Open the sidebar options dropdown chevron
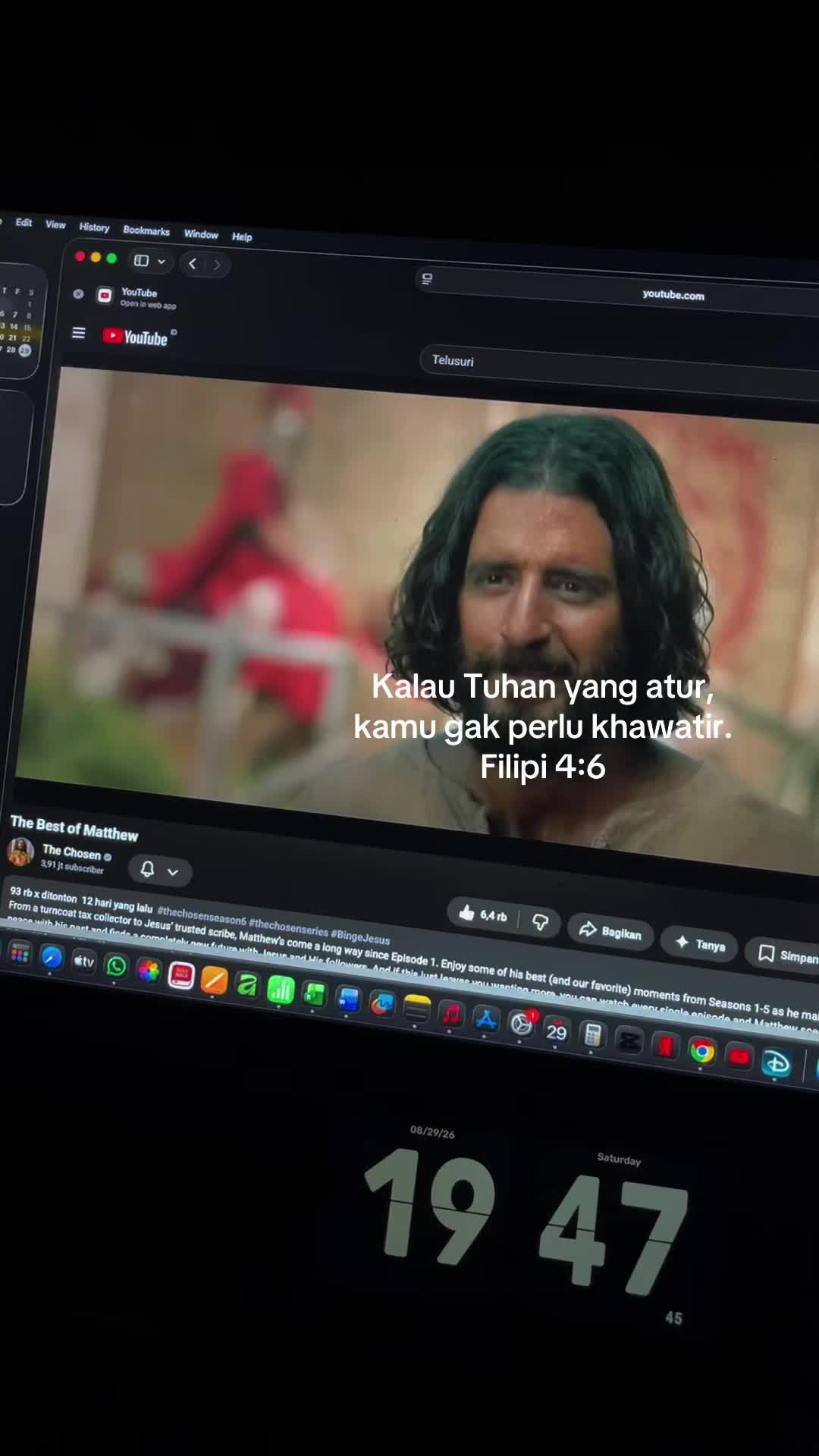 (162, 262)
